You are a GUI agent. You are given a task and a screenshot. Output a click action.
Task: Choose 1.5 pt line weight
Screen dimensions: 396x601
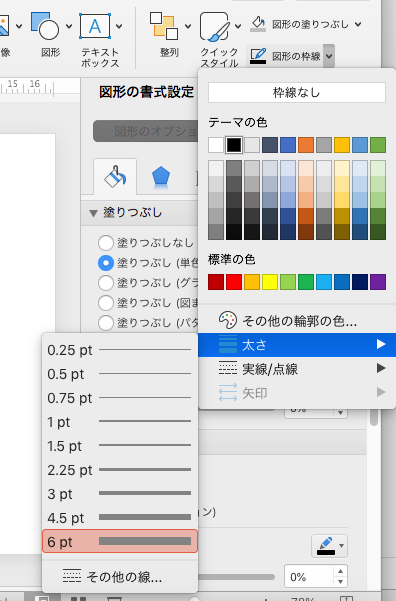pyautogui.click(x=120, y=446)
